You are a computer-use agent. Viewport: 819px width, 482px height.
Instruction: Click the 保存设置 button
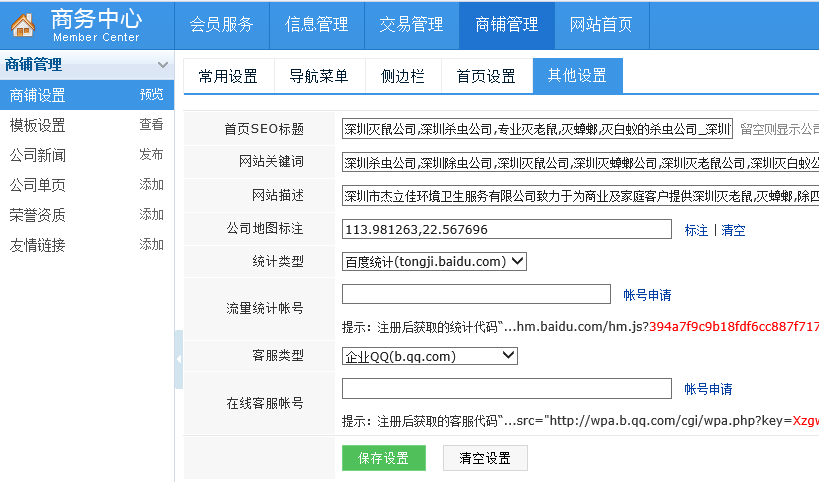[x=383, y=458]
